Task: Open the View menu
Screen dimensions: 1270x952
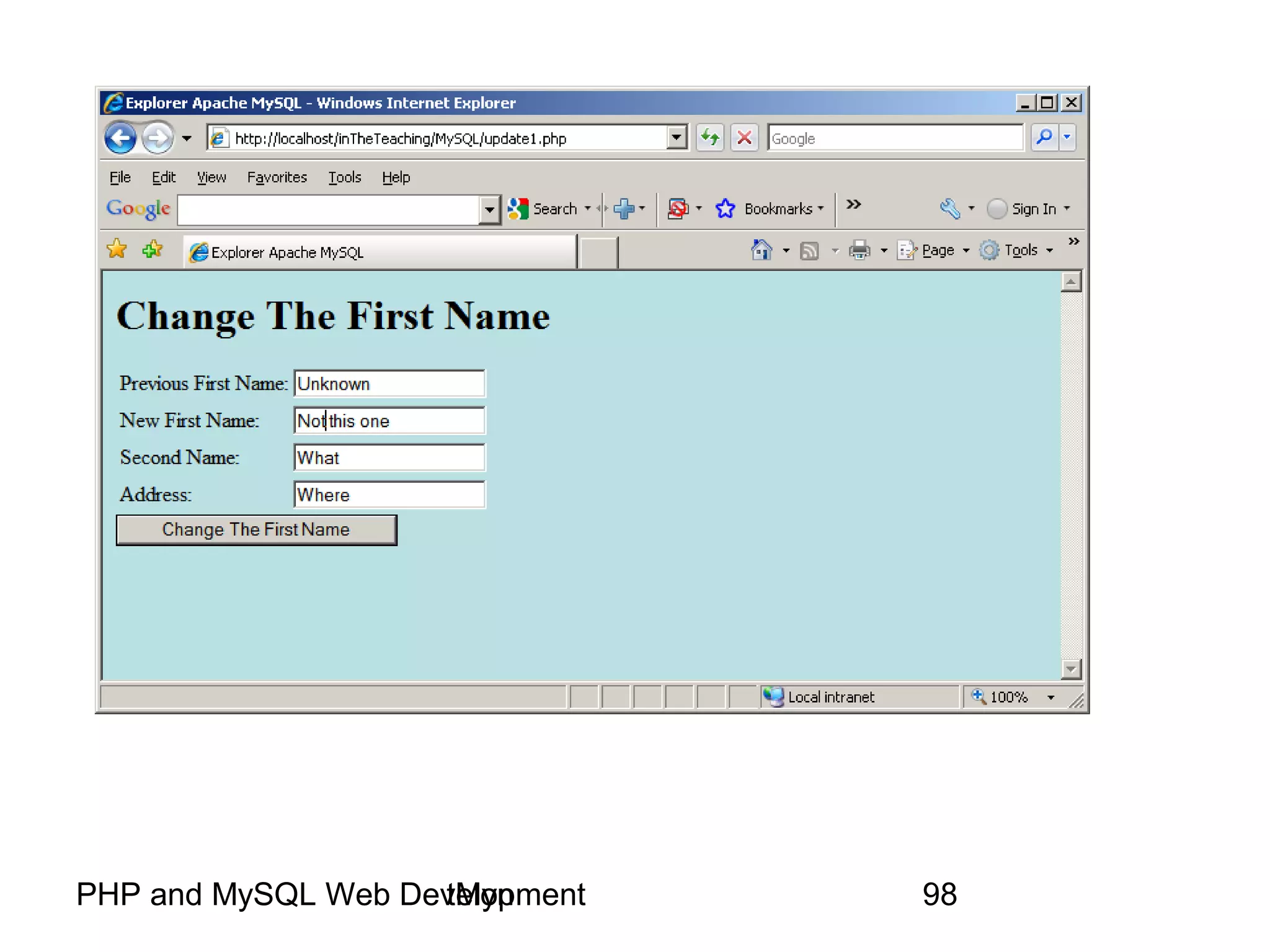Action: click(211, 177)
